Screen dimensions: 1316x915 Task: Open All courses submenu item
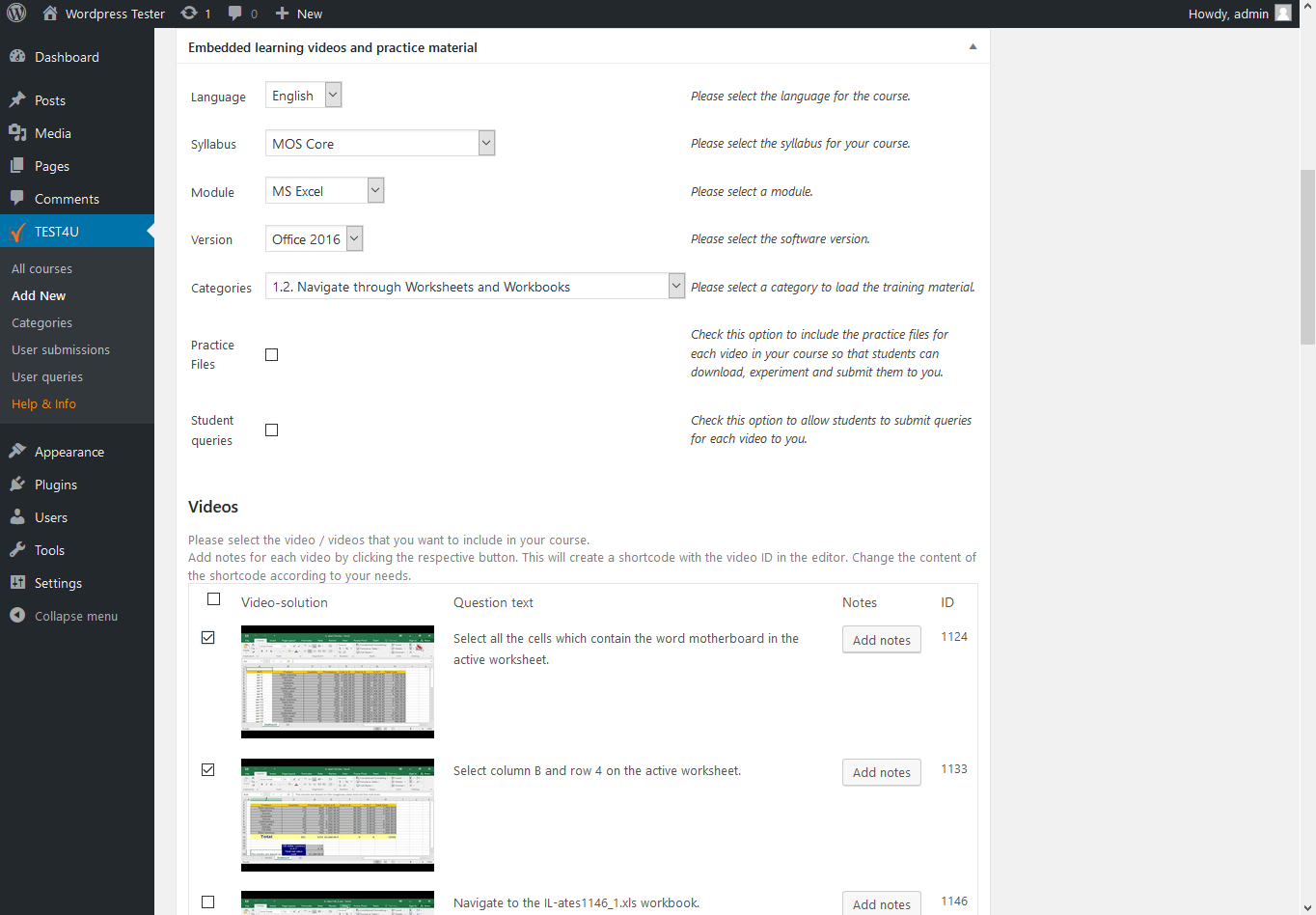click(41, 268)
